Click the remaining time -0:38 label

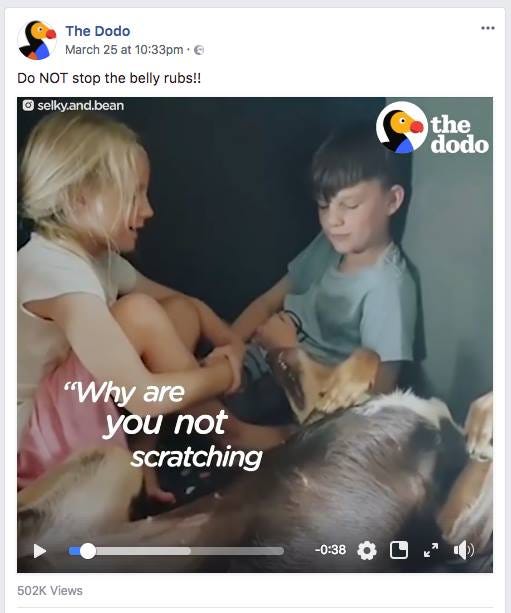[330, 550]
